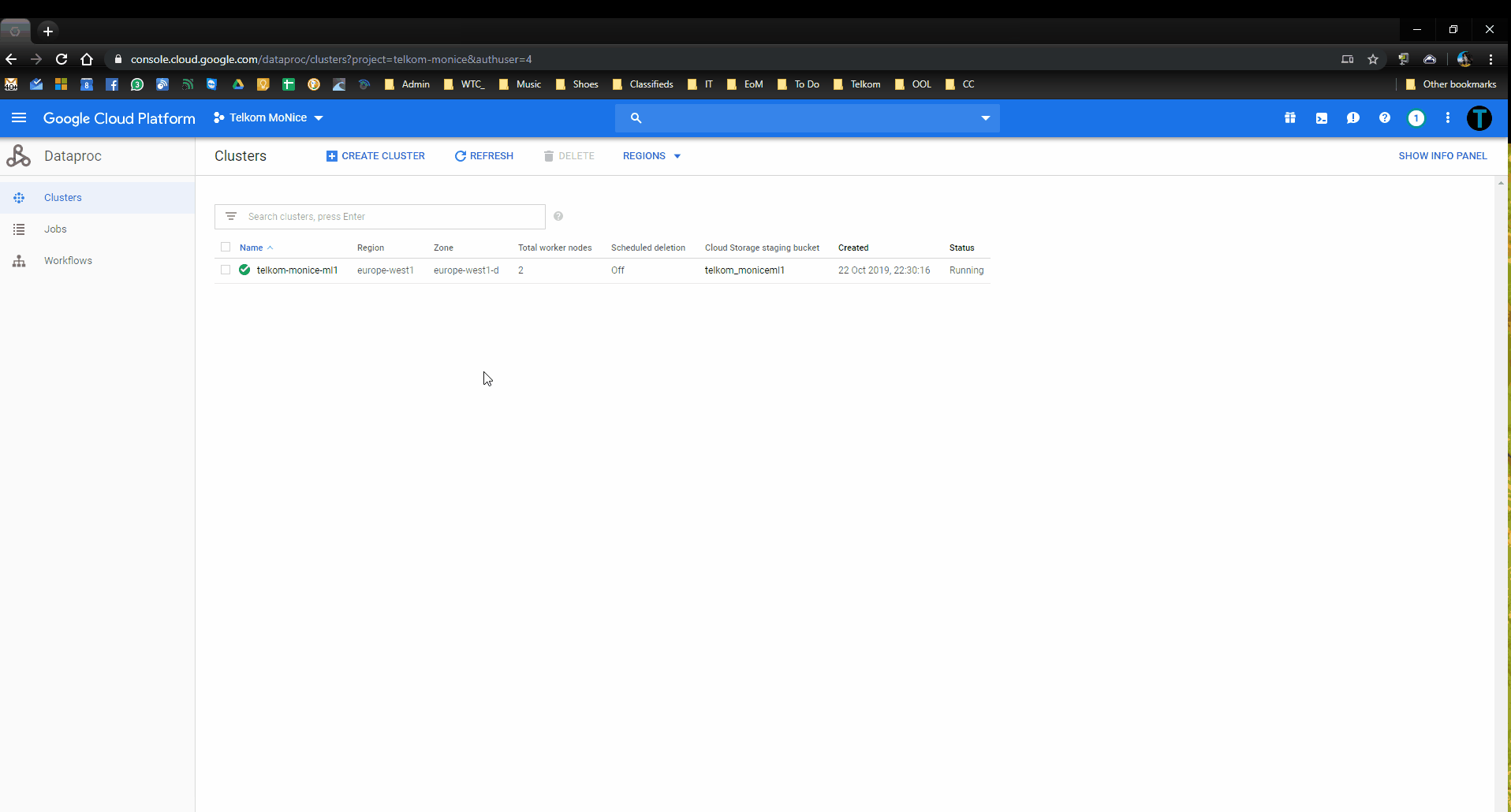Open a new browser tab with plus

[48, 32]
